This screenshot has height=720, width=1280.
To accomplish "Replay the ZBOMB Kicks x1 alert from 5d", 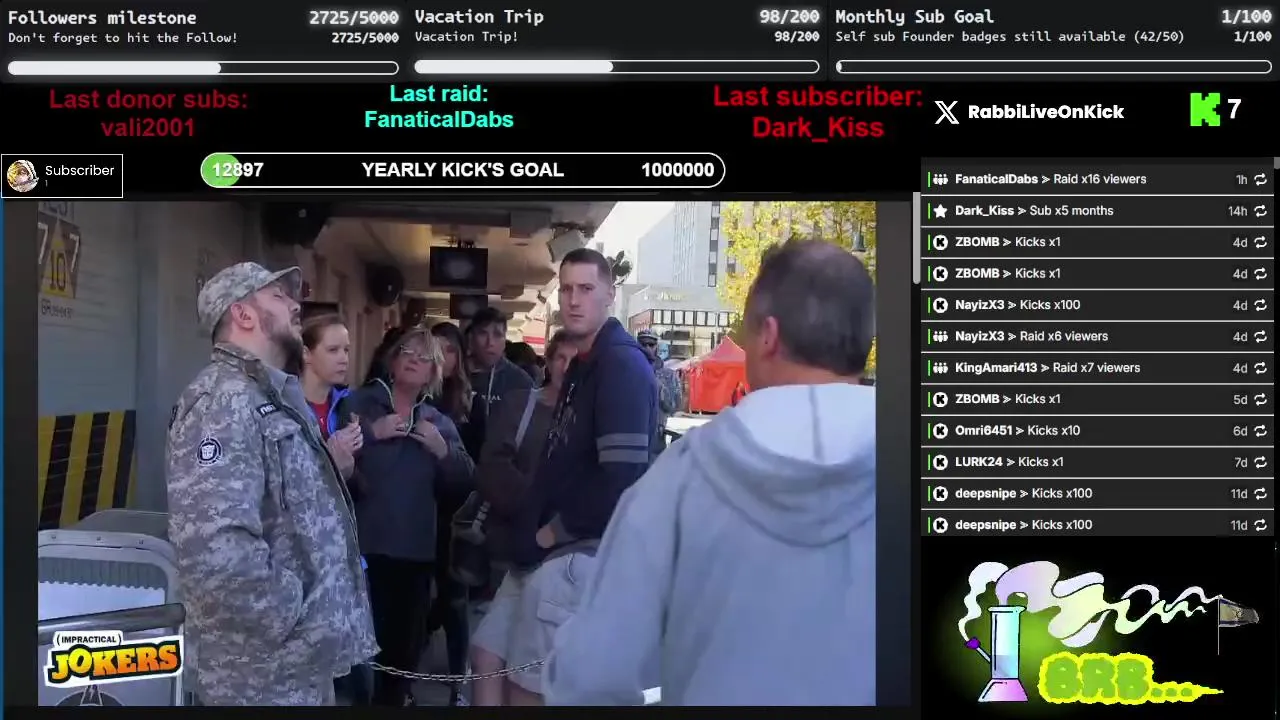I will 1260,399.
